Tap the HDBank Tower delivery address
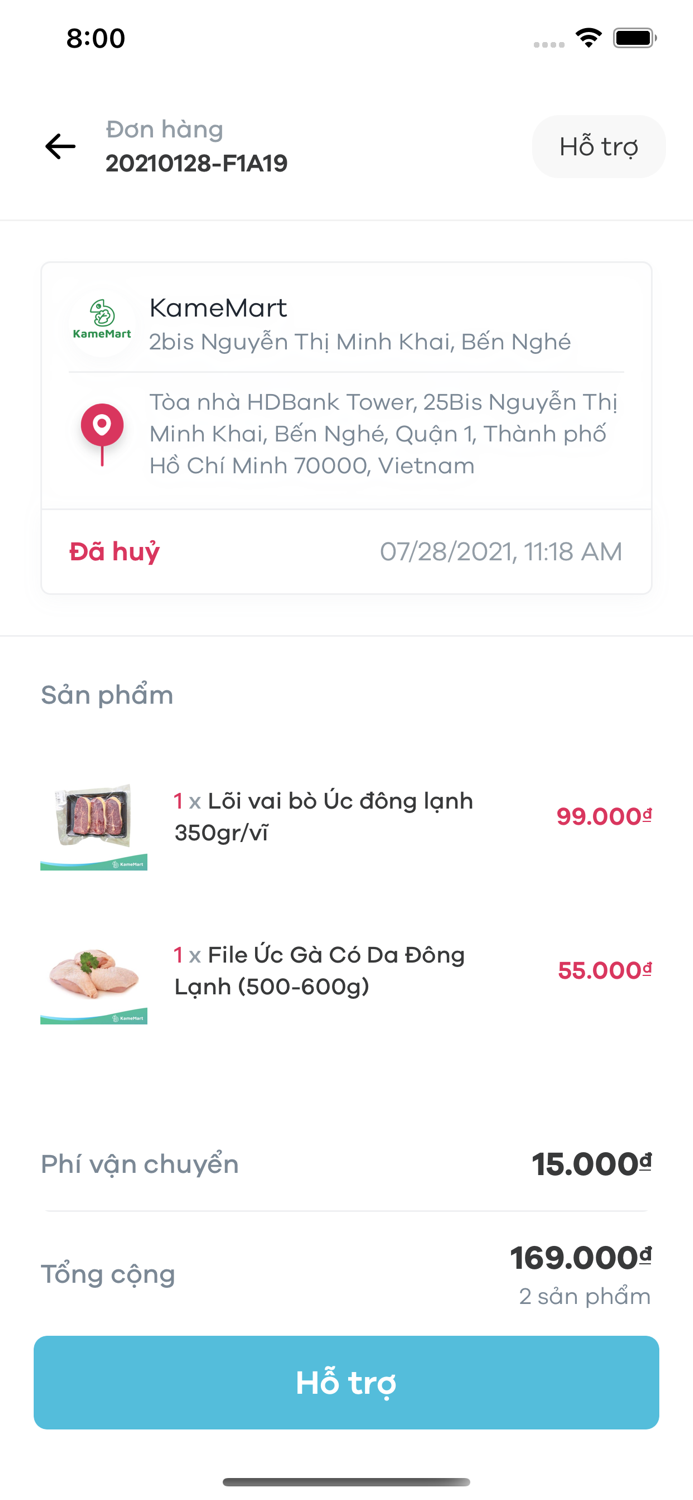The image size is (693, 1500). point(383,434)
